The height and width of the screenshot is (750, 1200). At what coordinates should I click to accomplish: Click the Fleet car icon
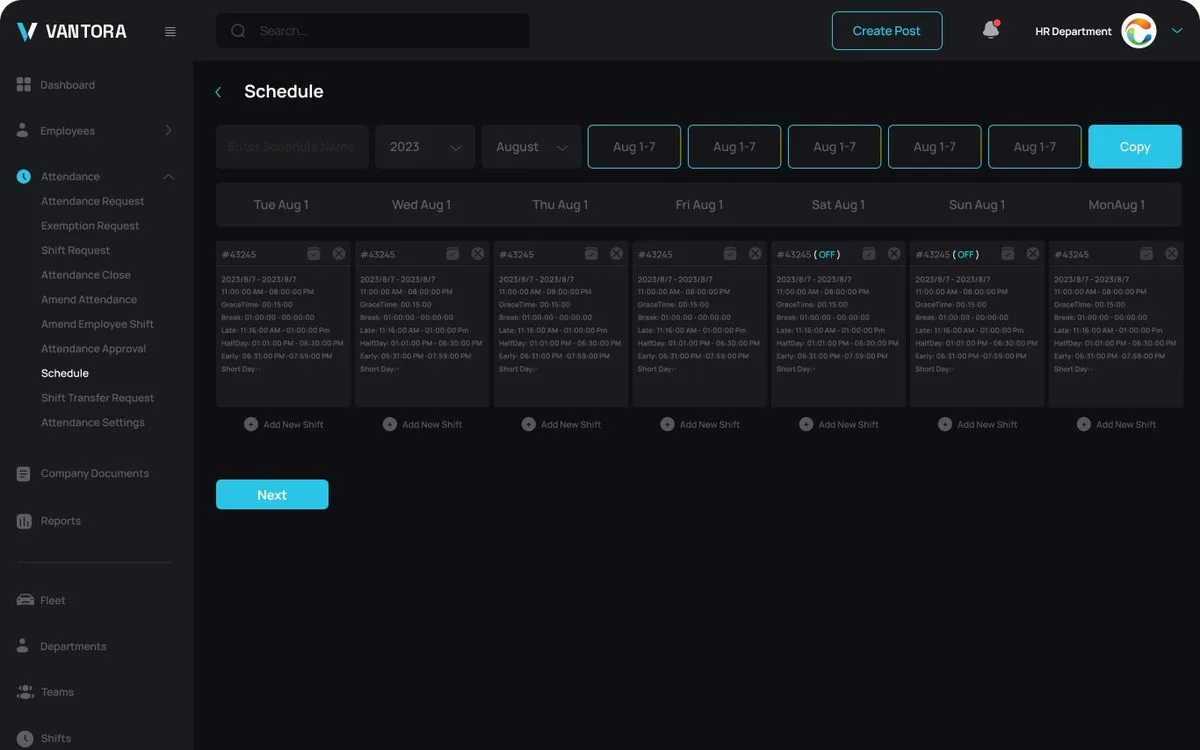pyautogui.click(x=25, y=600)
